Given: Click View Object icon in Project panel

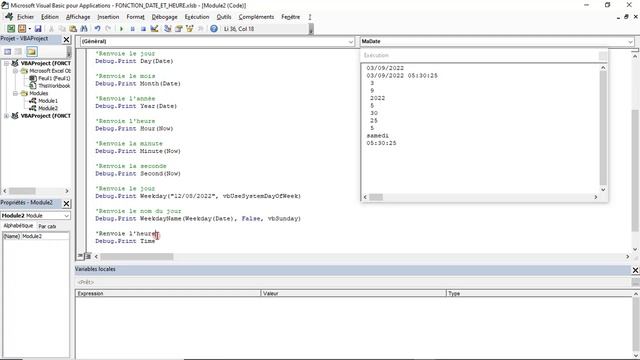Looking at the screenshot, I should click(18, 51).
